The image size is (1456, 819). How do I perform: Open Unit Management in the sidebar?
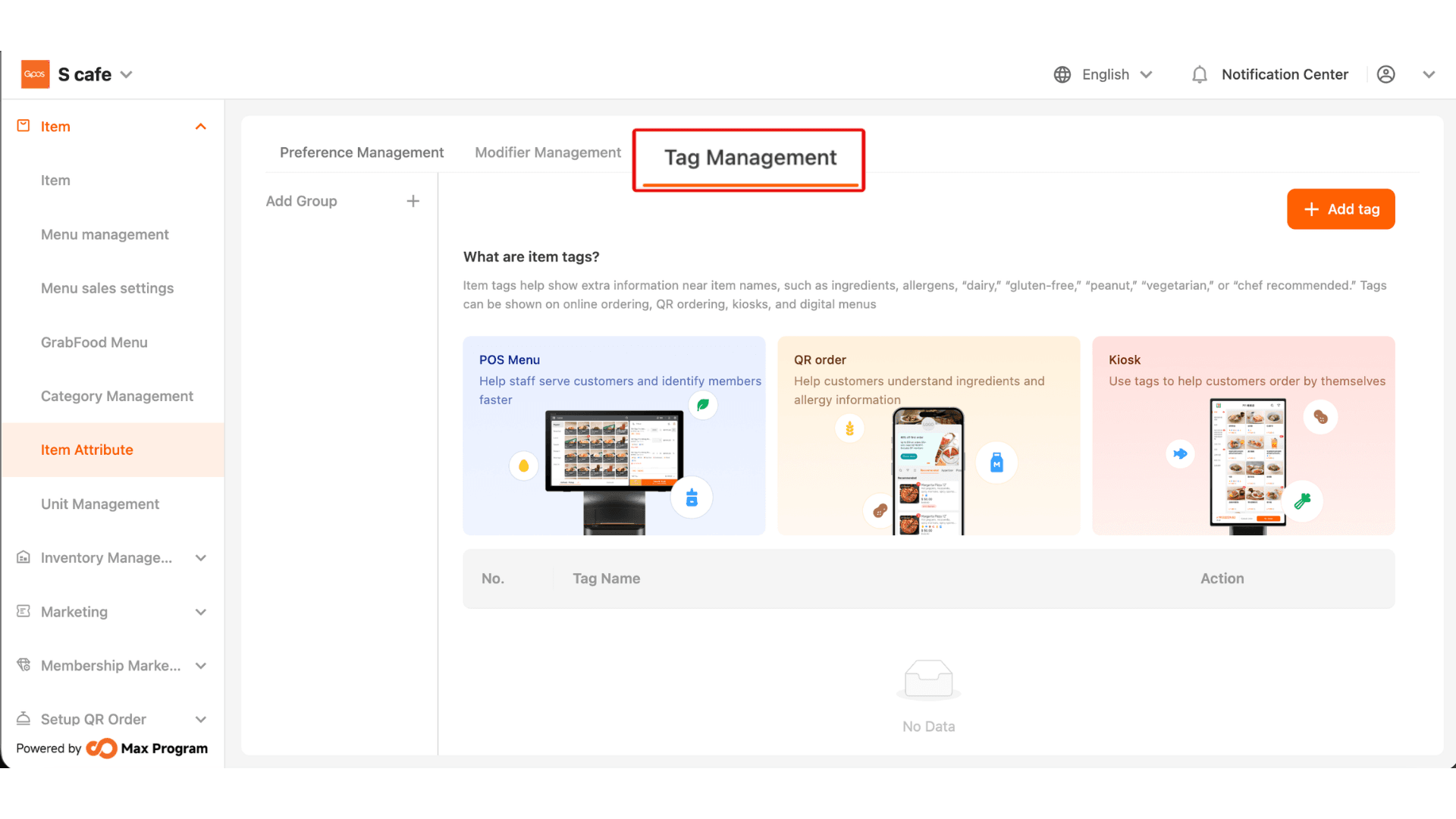100,504
